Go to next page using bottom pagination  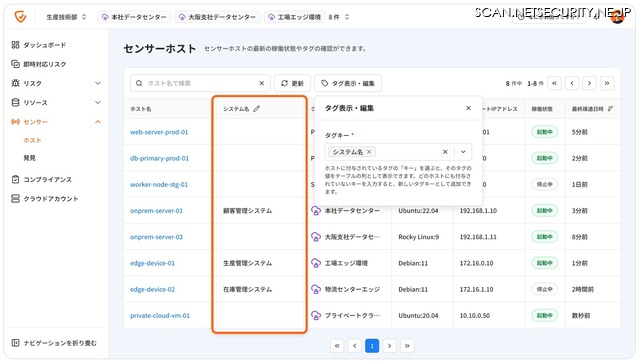point(389,346)
